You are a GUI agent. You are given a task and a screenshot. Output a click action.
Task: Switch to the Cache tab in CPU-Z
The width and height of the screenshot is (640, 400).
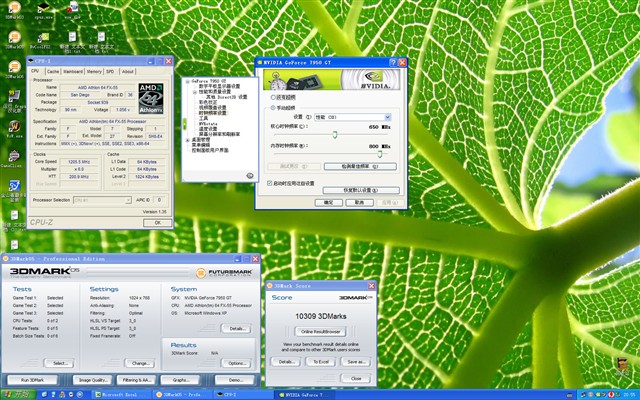pos(53,71)
